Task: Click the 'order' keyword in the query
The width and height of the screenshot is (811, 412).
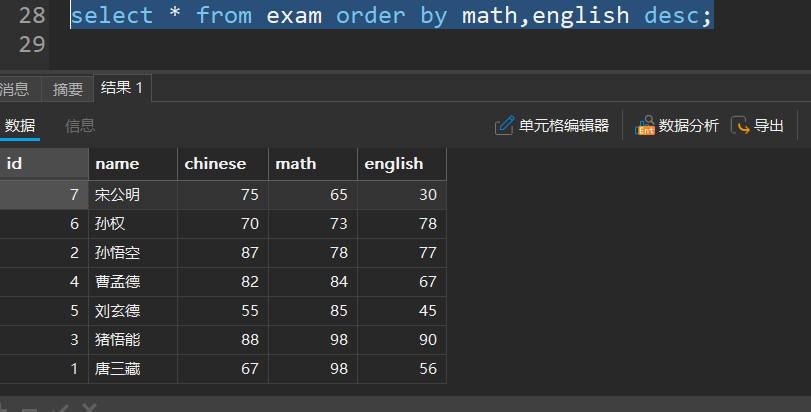Action: click(x=370, y=16)
